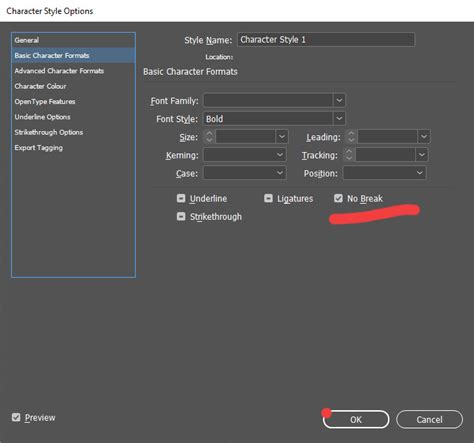Click the Cancel button
474x443 pixels.
429,419
